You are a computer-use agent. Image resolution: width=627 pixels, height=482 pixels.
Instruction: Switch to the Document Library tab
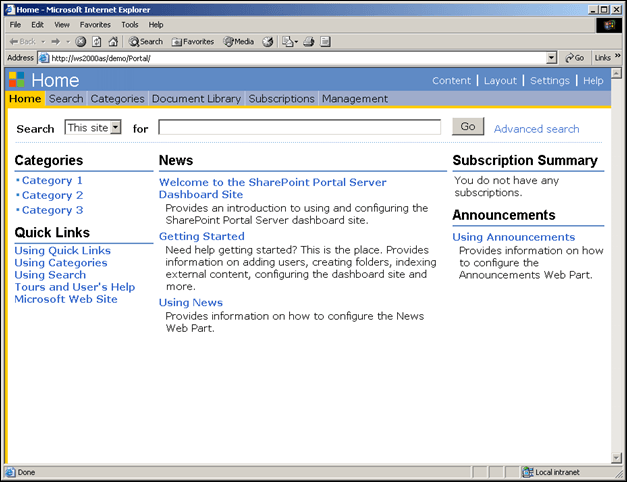point(196,99)
